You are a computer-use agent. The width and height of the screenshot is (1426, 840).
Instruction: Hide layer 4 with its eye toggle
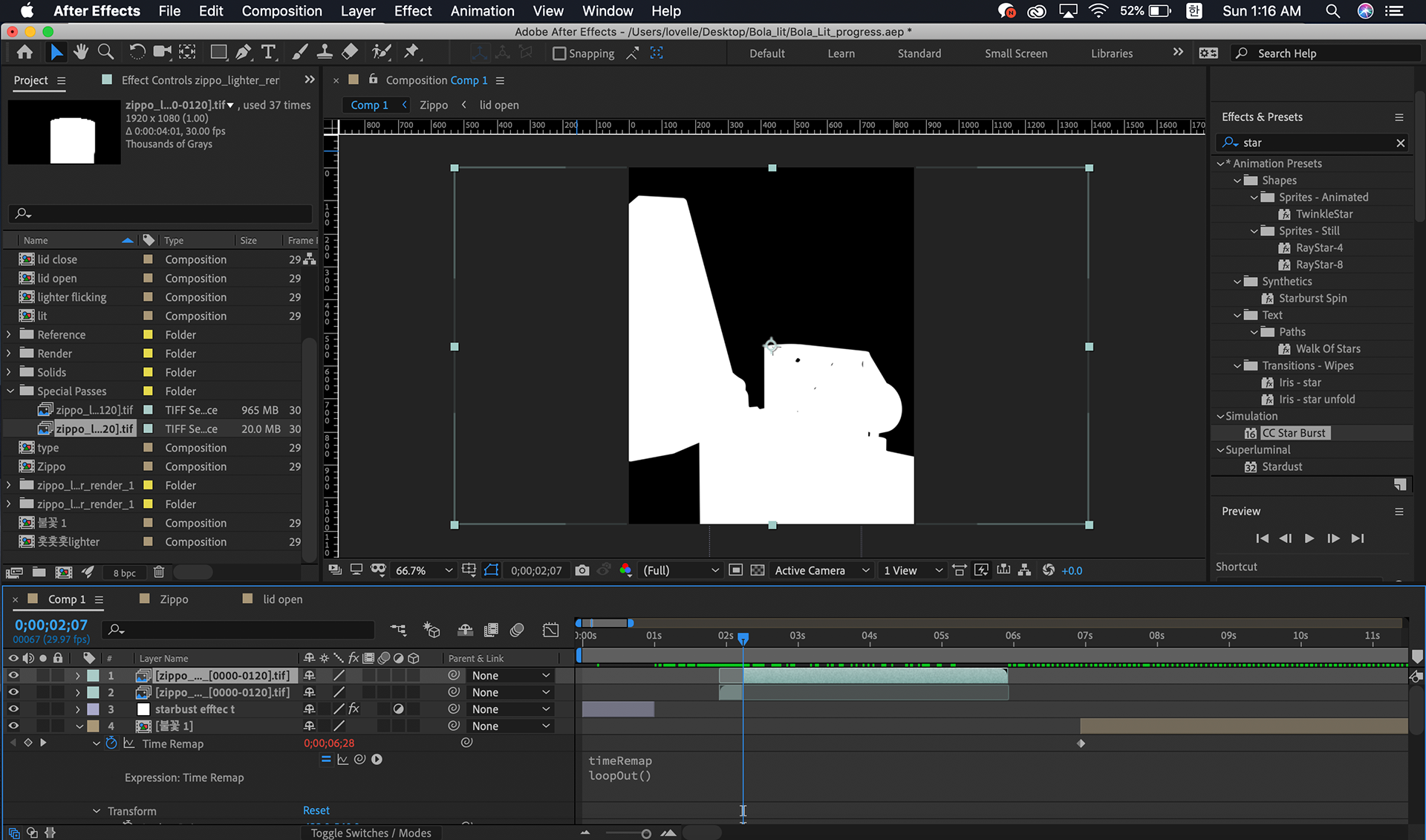[x=13, y=726]
